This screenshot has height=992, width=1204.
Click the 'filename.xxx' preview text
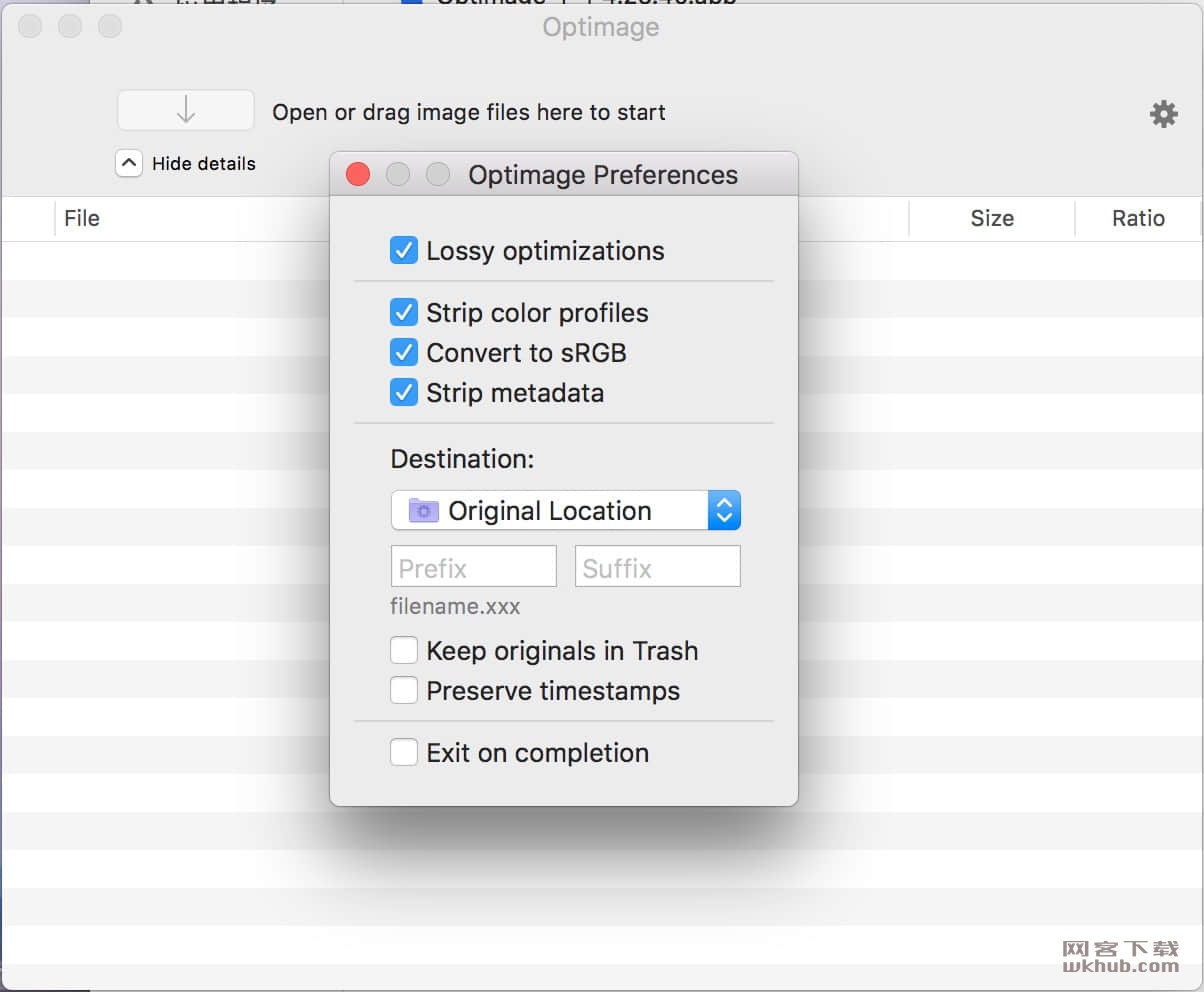(455, 607)
